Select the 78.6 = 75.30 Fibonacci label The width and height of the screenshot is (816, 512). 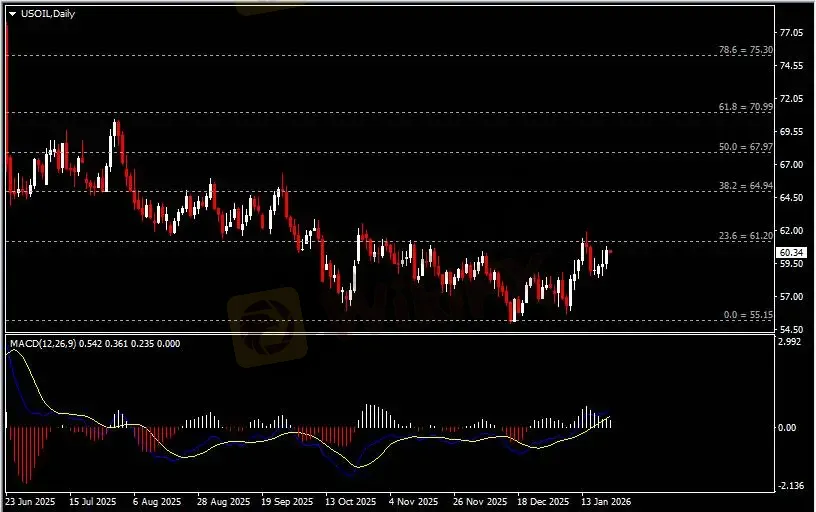click(746, 49)
